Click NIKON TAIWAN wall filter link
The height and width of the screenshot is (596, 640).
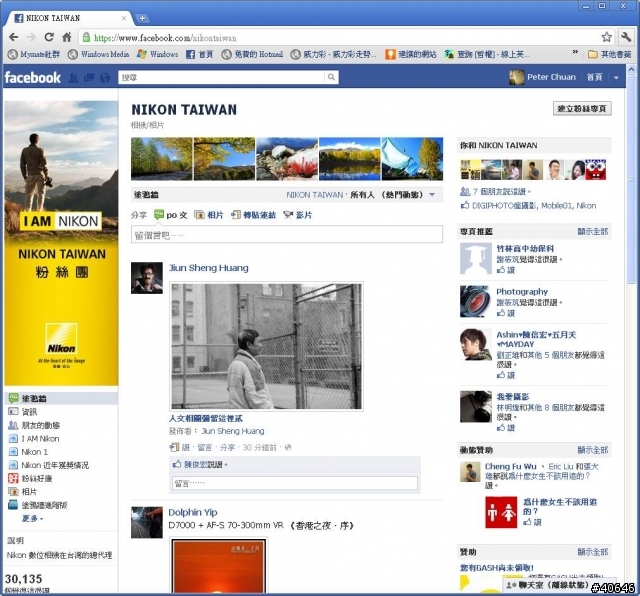[x=314, y=195]
